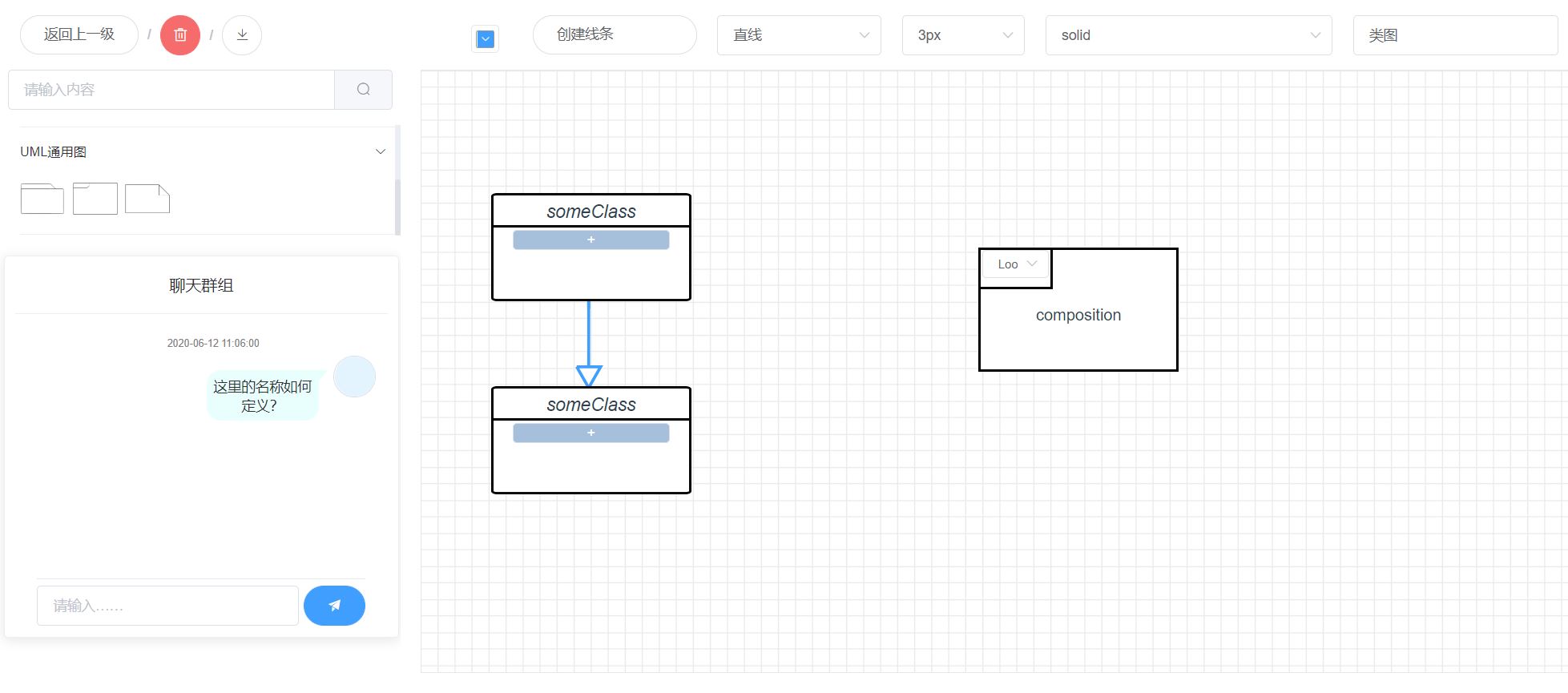This screenshot has height=693, width=1568.
Task: Click the 类图 name field
Action: pyautogui.click(x=1454, y=35)
